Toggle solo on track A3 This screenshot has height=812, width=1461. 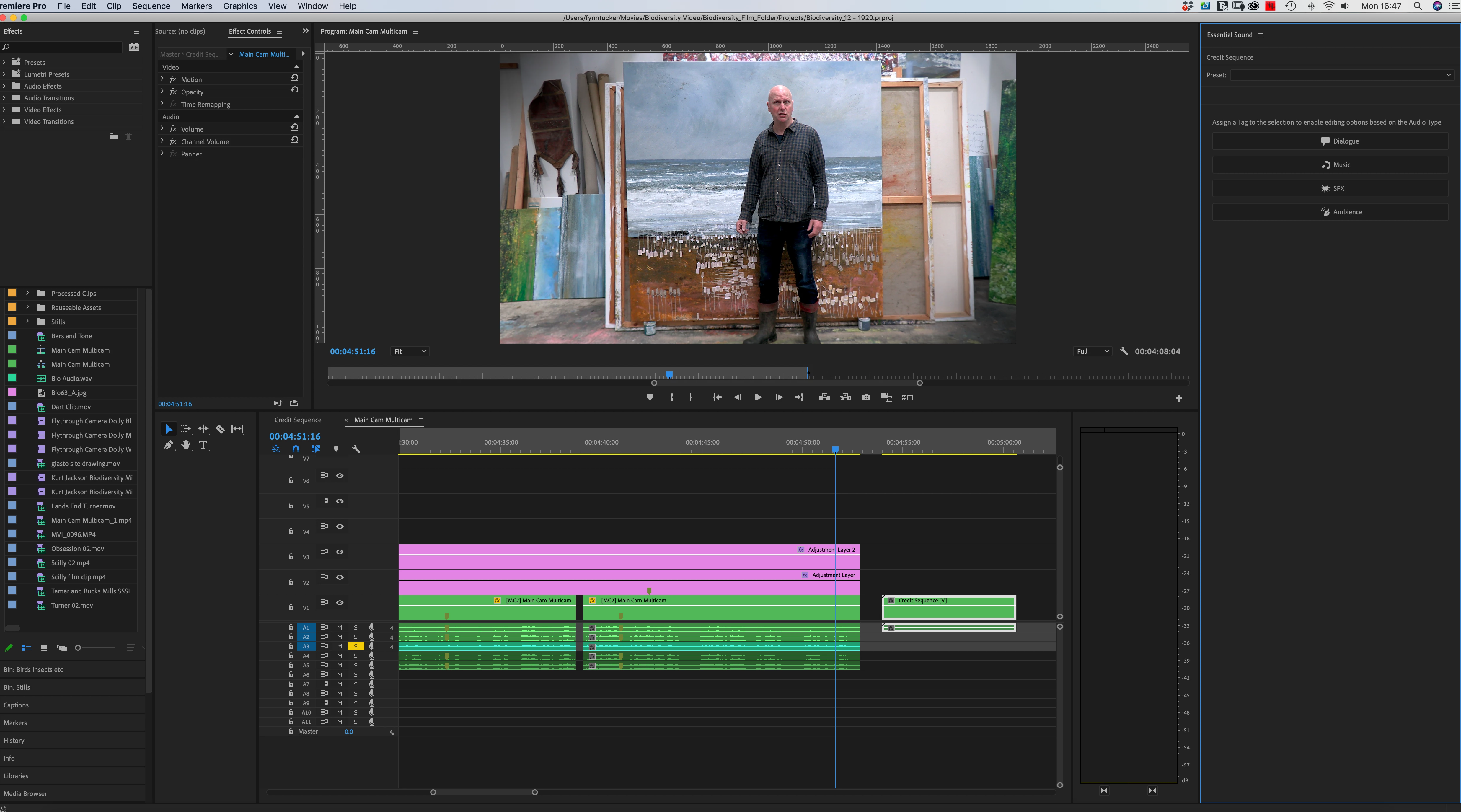click(356, 646)
